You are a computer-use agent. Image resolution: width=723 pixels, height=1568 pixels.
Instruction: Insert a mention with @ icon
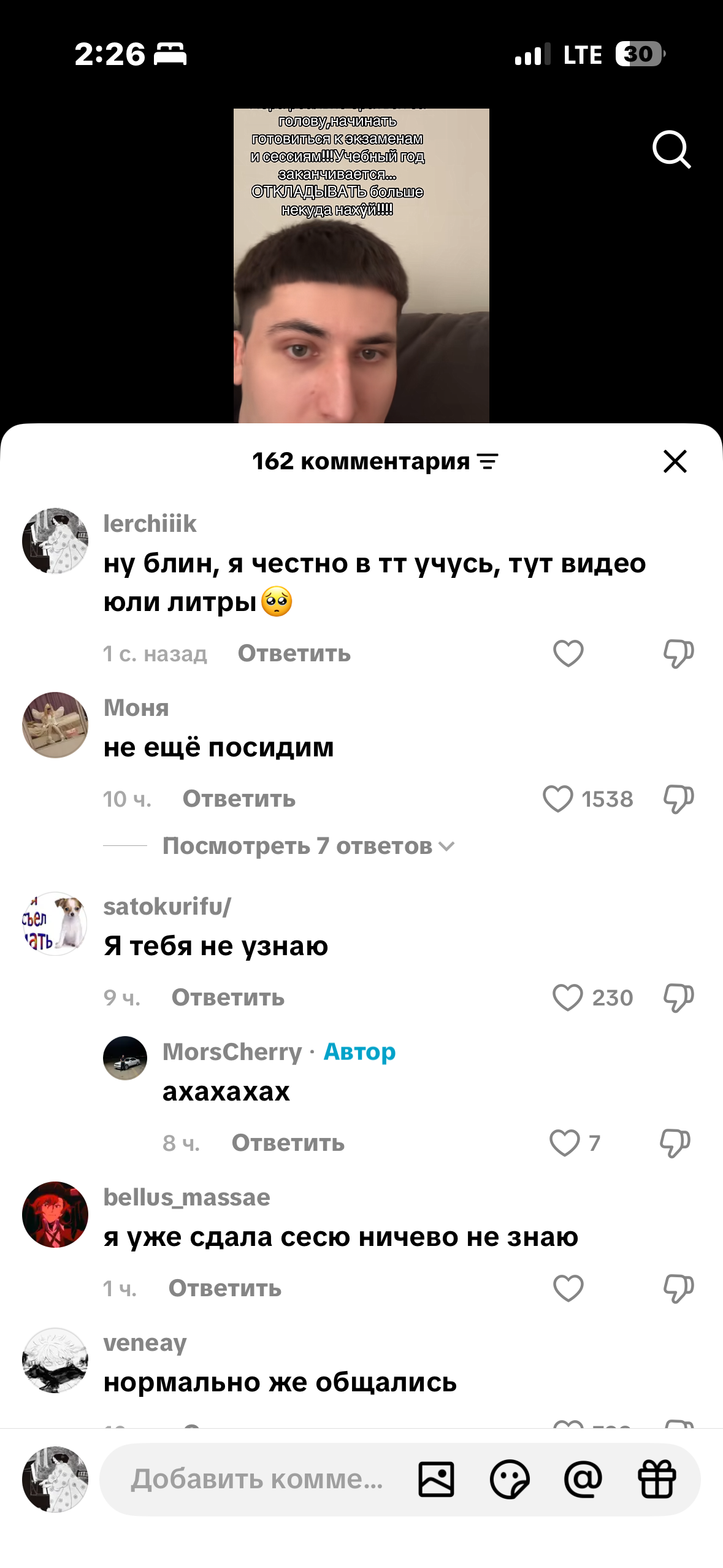[583, 1479]
